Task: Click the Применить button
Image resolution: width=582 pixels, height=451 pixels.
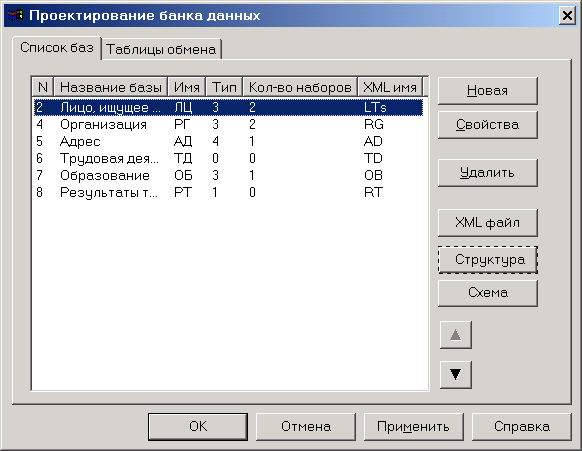Action: click(x=413, y=427)
